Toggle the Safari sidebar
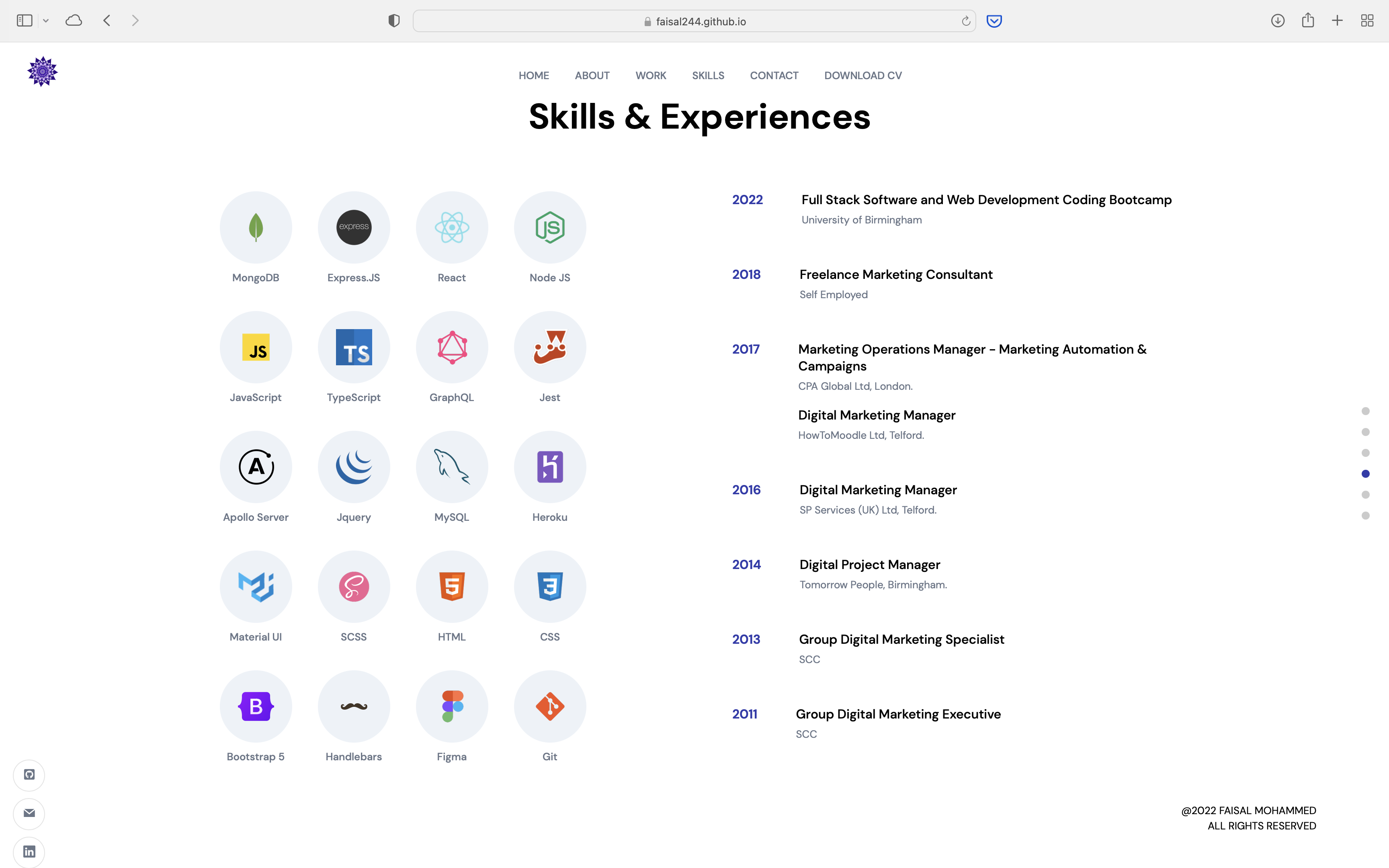Viewport: 1389px width, 868px height. [24, 20]
